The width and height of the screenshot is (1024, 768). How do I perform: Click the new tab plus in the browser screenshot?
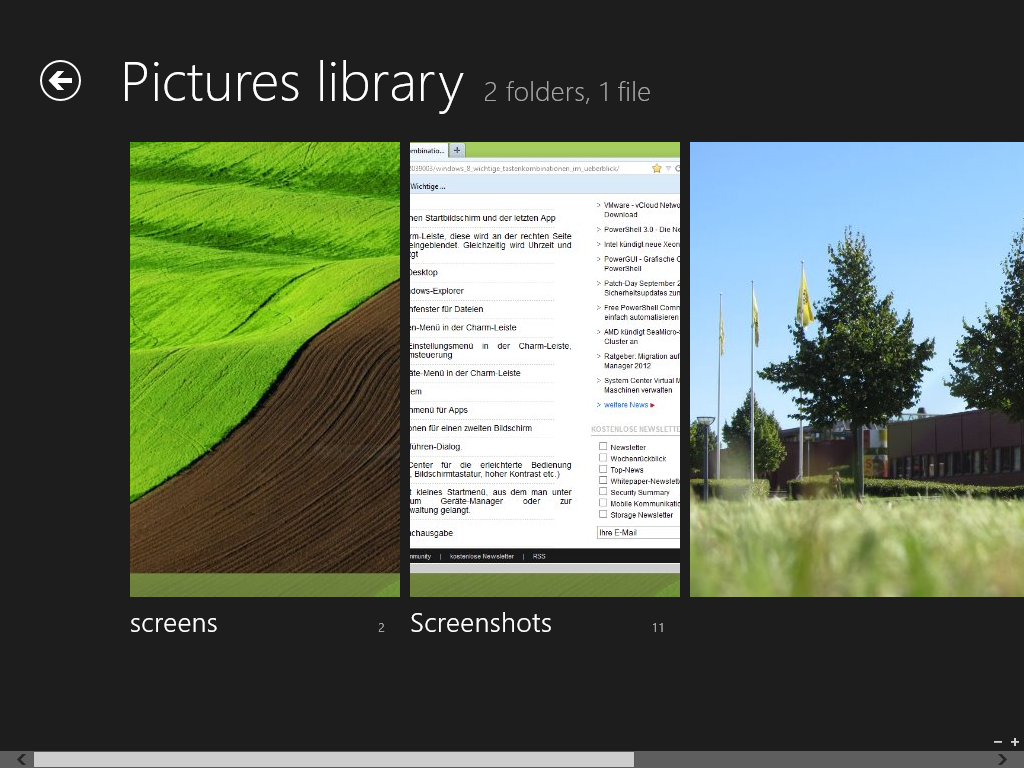point(457,150)
